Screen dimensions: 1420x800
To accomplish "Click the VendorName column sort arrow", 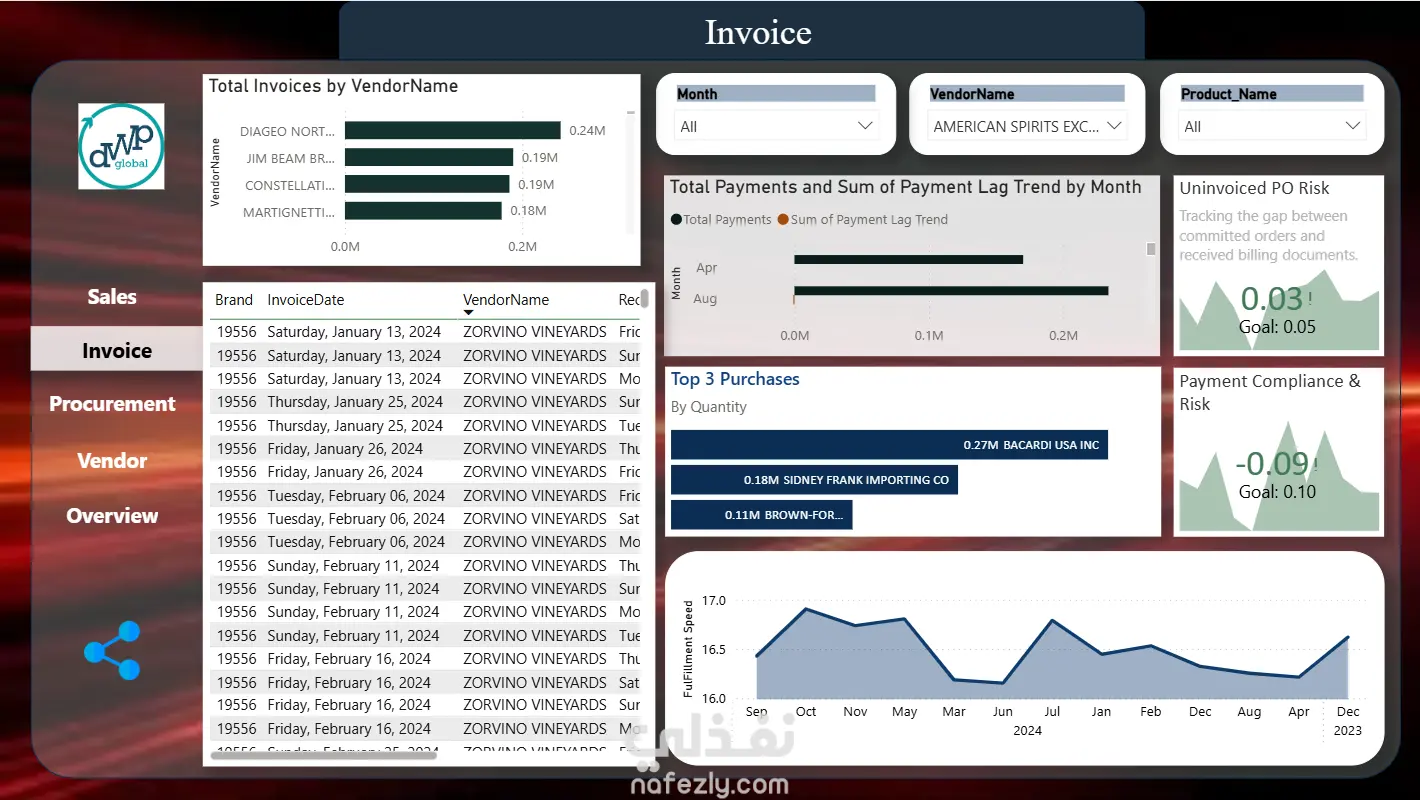I will pos(468,313).
